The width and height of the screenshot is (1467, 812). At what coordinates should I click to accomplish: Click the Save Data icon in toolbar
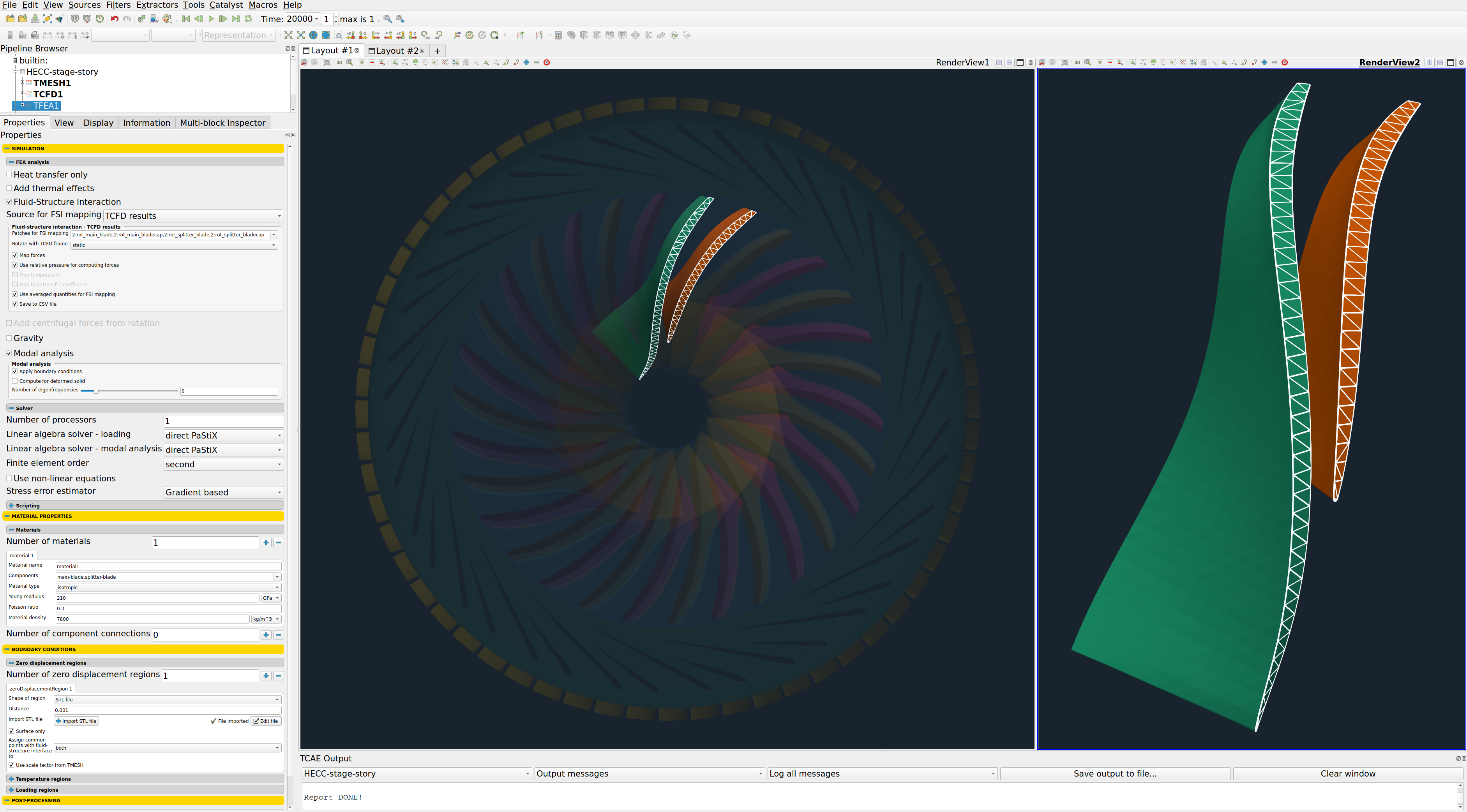pos(35,19)
